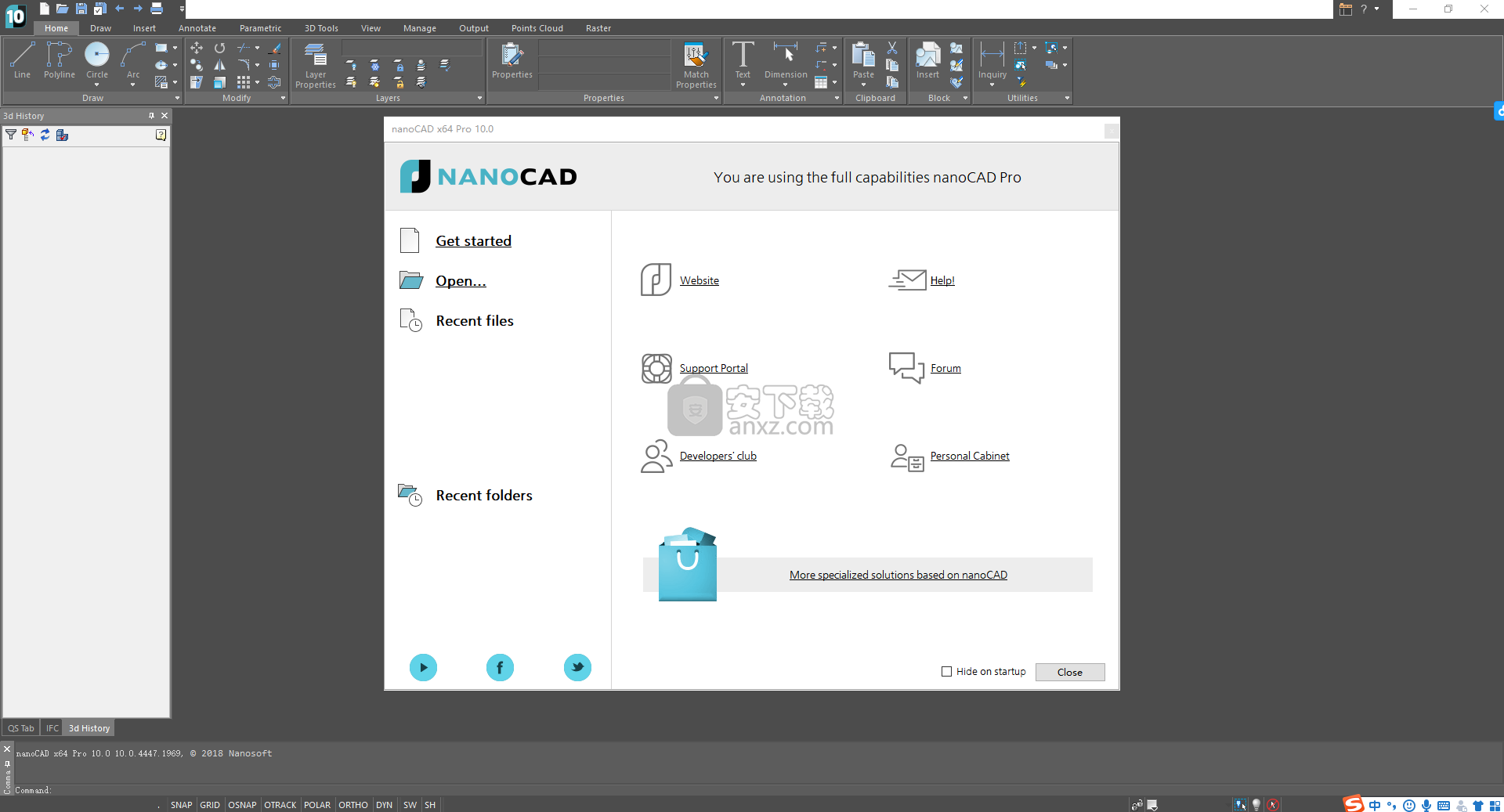Click the refresh arrows icon in 3d History panel
The height and width of the screenshot is (812, 1504).
(x=45, y=135)
